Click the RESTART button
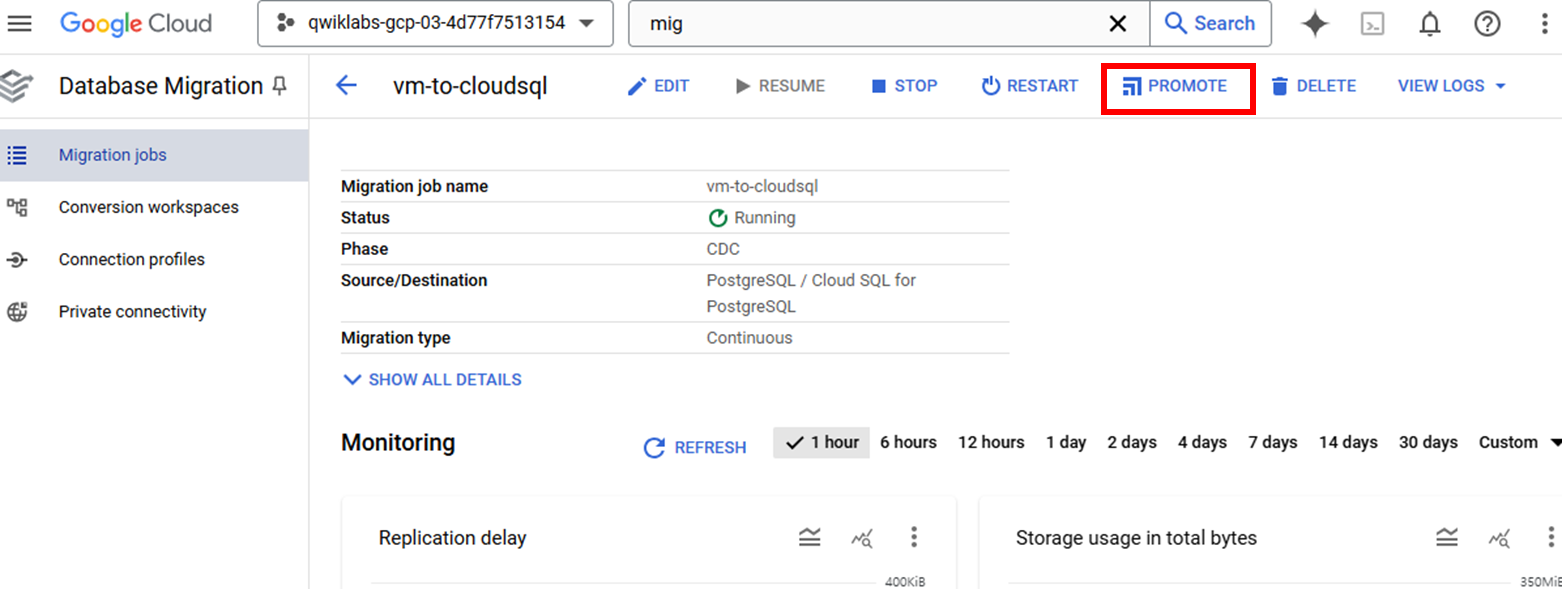Viewport: 1562px width, 589px height. click(x=1030, y=86)
